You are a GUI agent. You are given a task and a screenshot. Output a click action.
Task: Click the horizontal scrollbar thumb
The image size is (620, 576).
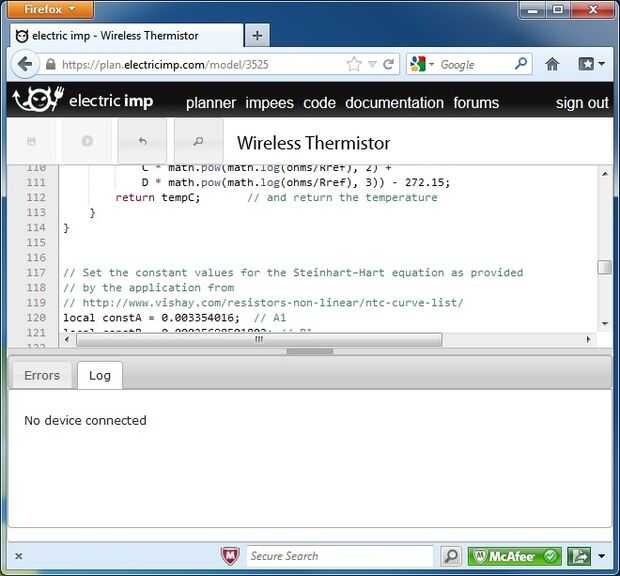click(259, 340)
